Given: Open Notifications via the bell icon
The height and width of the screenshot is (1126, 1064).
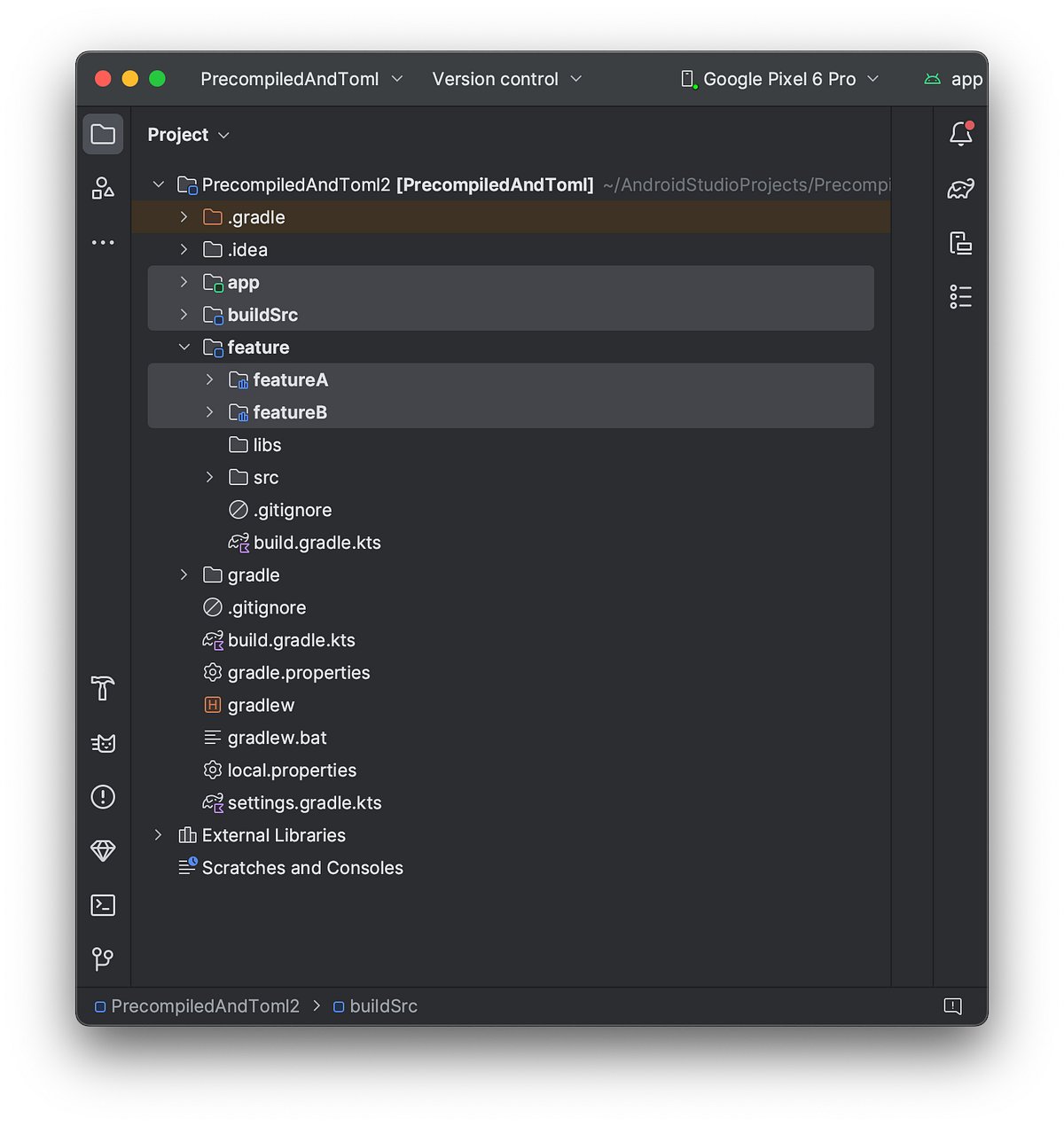Looking at the screenshot, I should point(960,134).
